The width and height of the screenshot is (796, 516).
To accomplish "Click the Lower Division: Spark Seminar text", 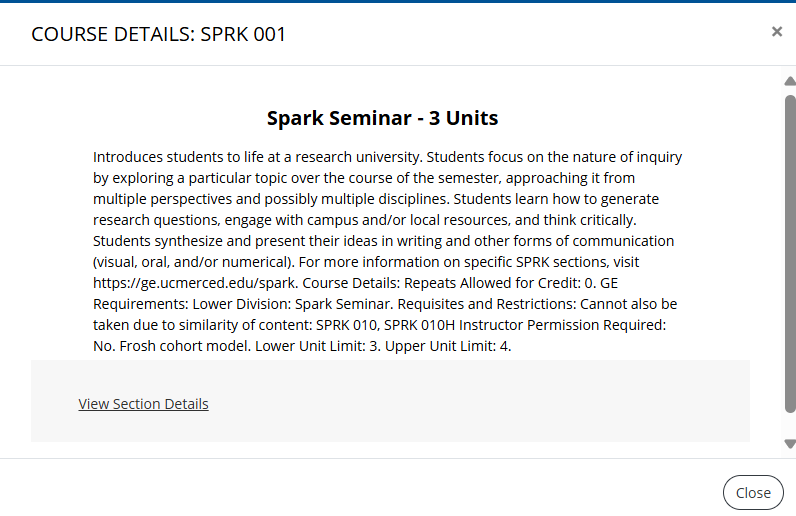I will (292, 304).
